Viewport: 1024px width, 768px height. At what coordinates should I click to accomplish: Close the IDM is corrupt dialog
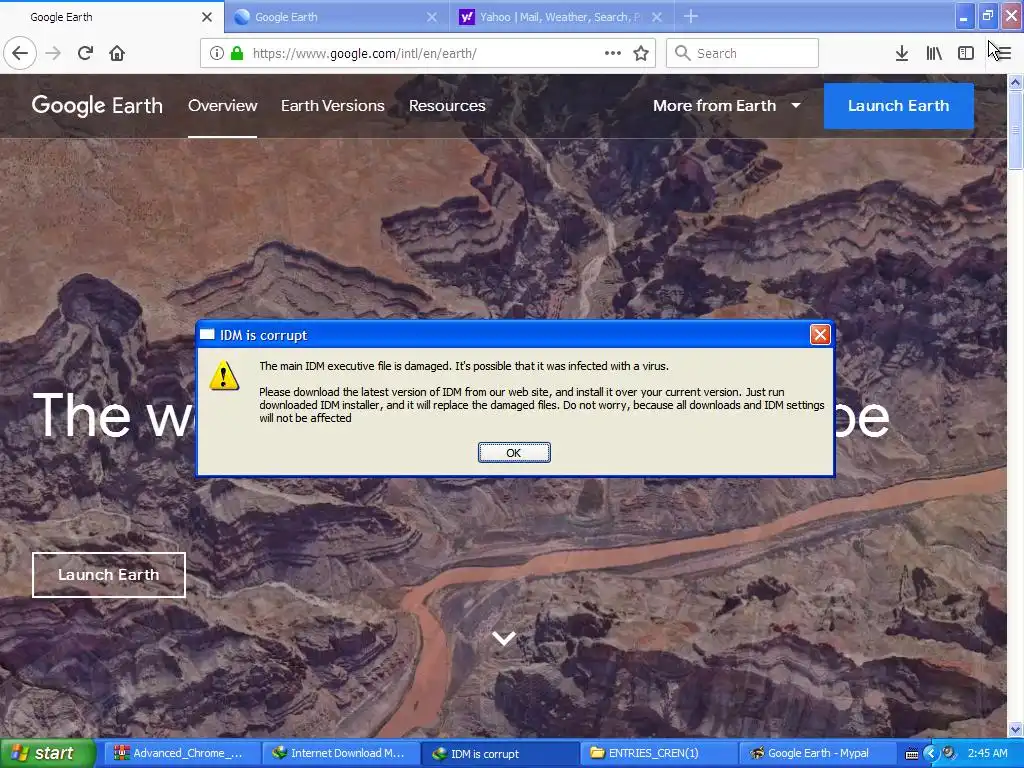click(820, 335)
